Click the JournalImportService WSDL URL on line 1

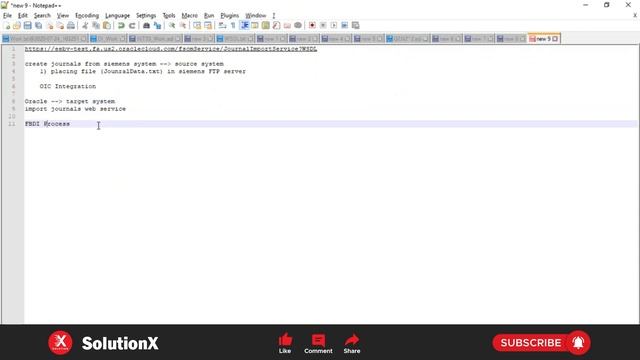tap(171, 49)
